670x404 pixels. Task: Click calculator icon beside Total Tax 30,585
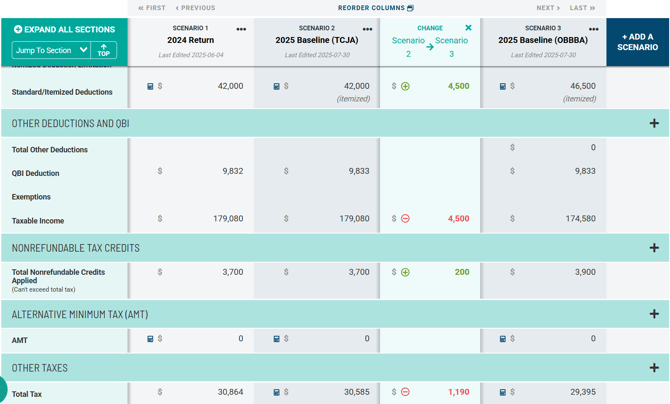(x=277, y=392)
